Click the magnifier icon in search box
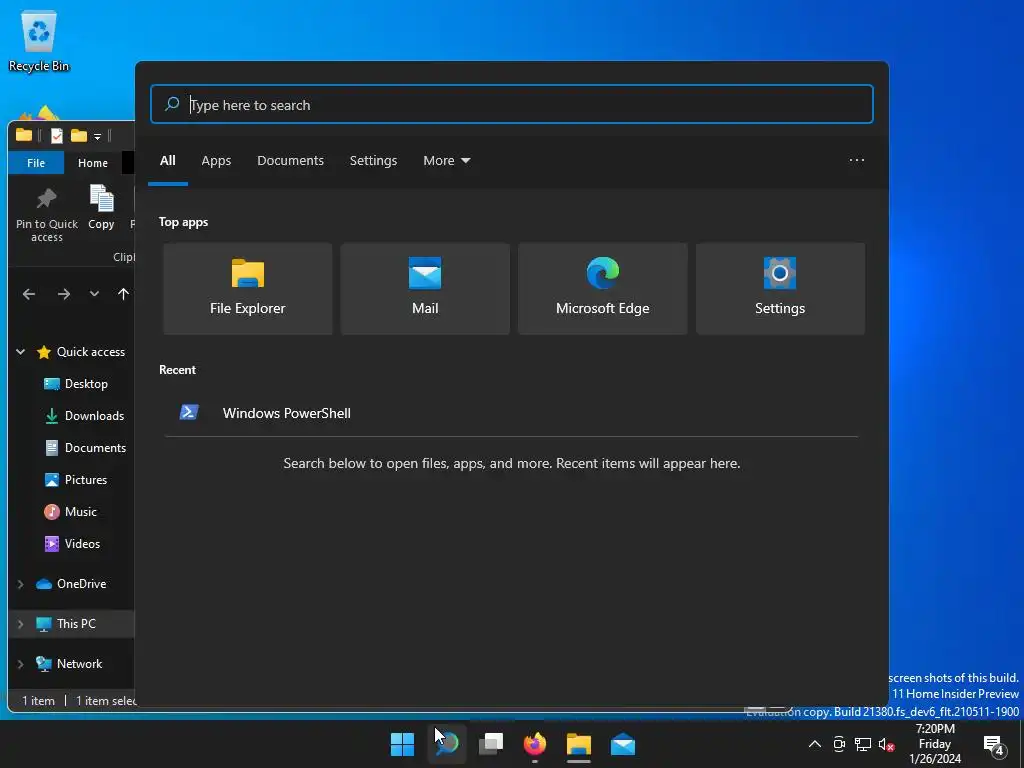Viewport: 1024px width, 768px height. coord(172,104)
